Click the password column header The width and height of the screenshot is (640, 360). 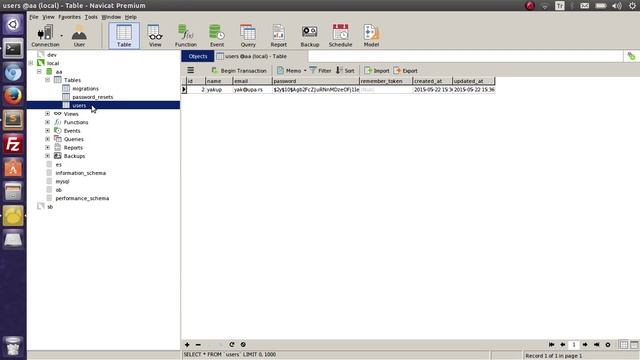click(x=316, y=81)
